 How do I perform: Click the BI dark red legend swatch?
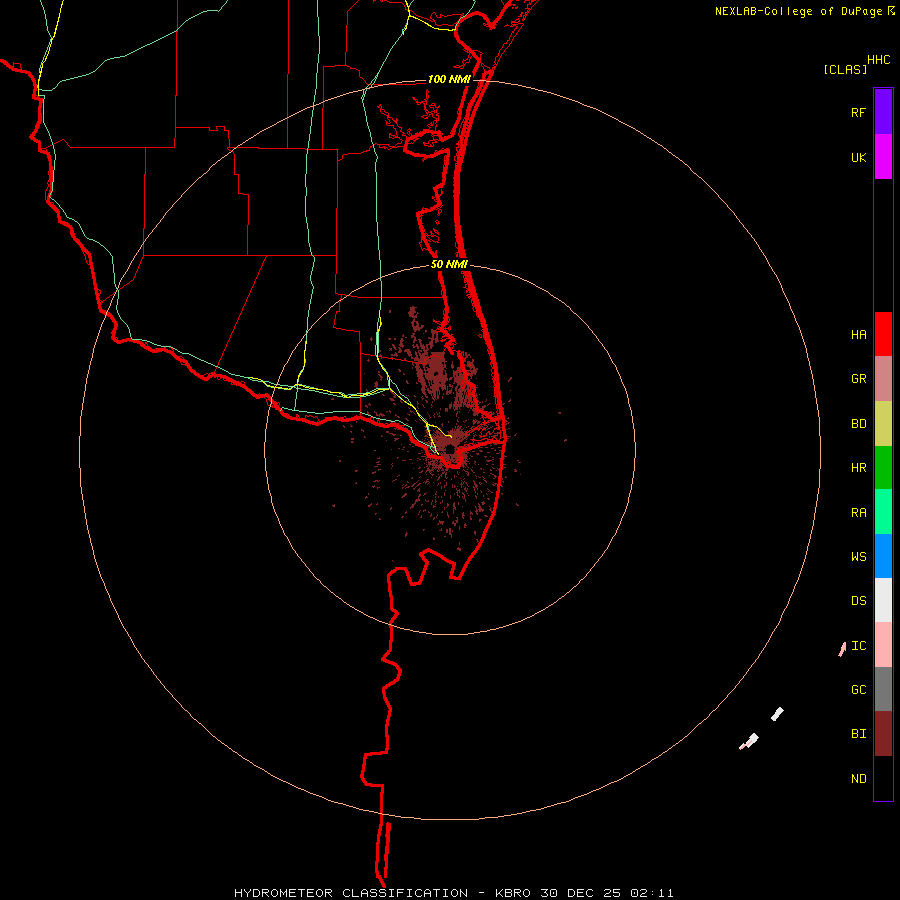pos(883,734)
